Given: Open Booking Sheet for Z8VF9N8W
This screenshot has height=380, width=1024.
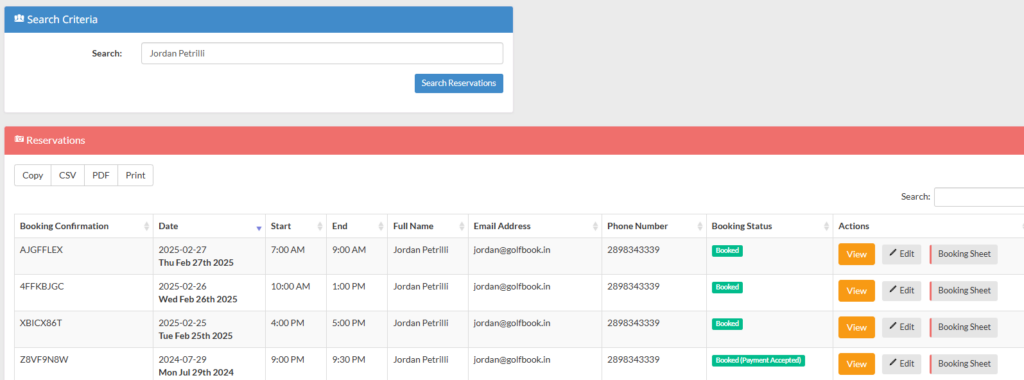Looking at the screenshot, I should (x=964, y=364).
